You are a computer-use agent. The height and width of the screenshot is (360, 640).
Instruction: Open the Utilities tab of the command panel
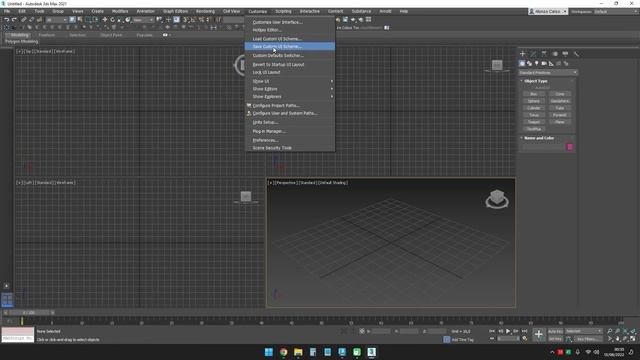pyautogui.click(x=576, y=53)
